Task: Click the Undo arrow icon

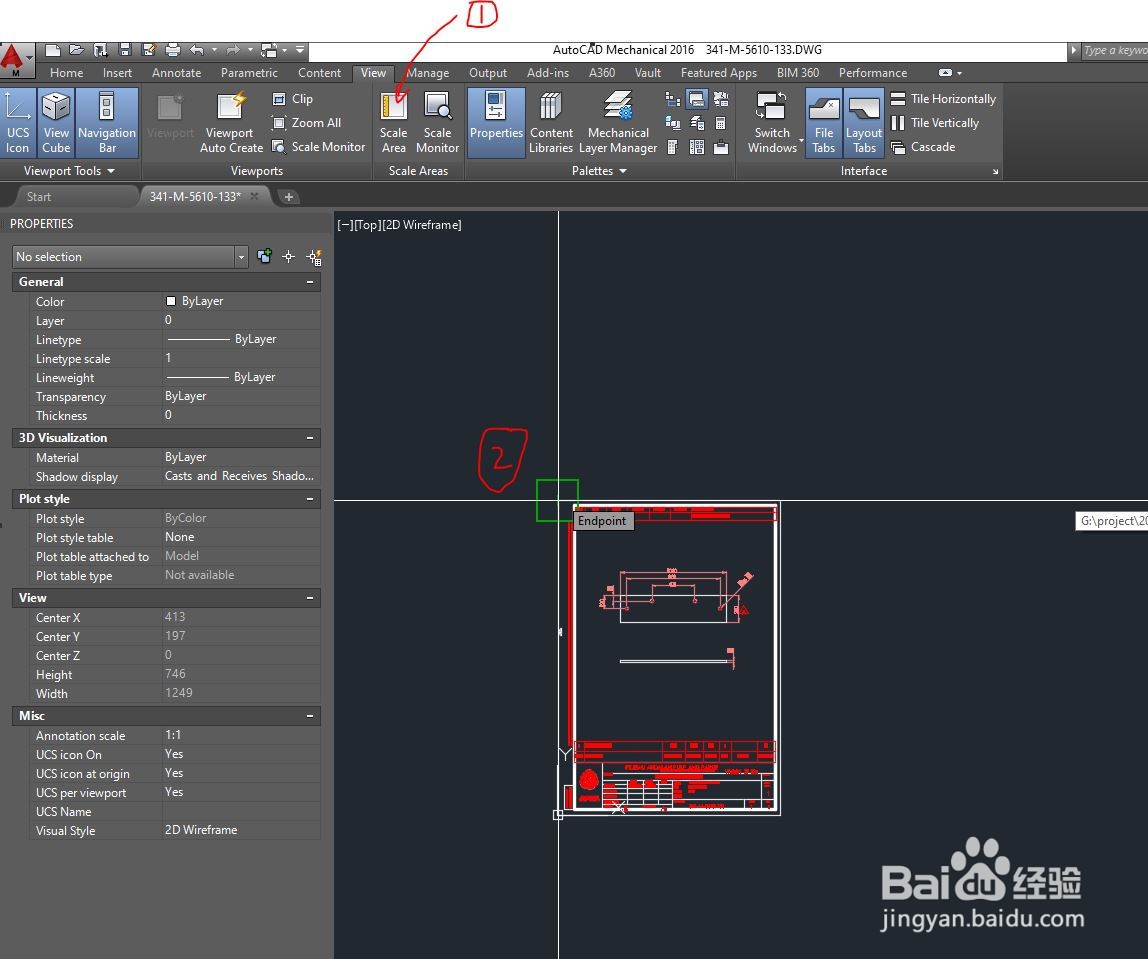Action: click(197, 50)
